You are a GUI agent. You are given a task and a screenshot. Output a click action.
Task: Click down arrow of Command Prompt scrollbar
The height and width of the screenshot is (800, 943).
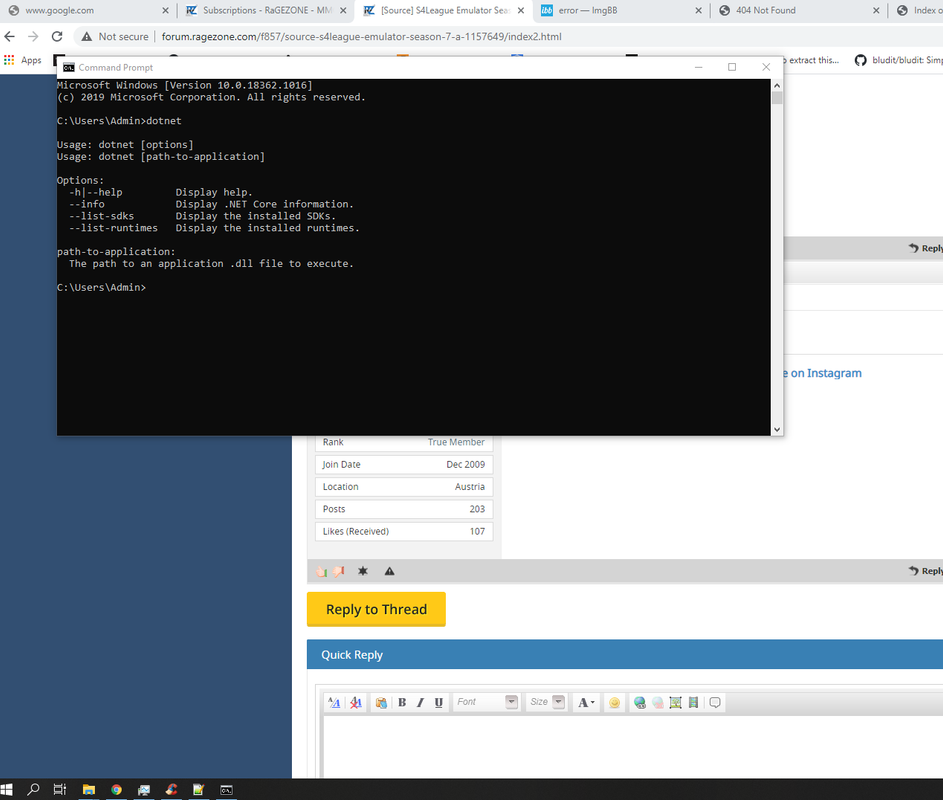777,429
